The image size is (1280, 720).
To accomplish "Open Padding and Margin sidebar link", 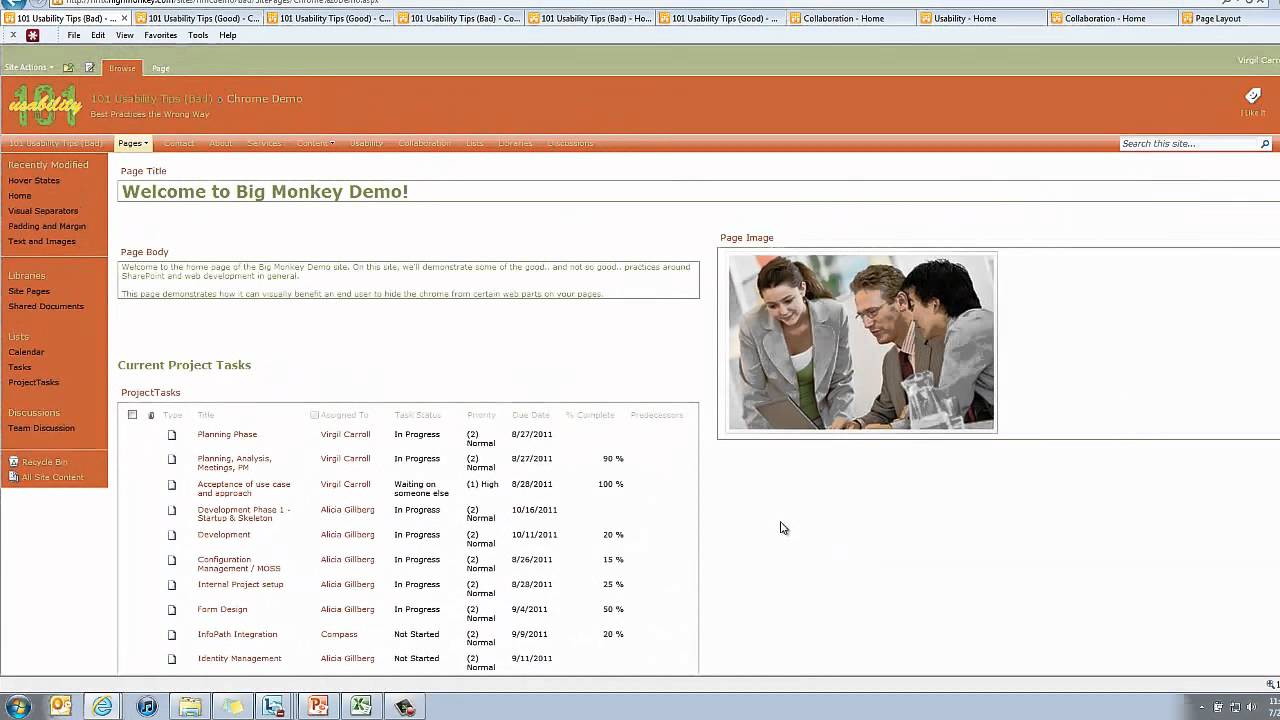I will click(47, 226).
